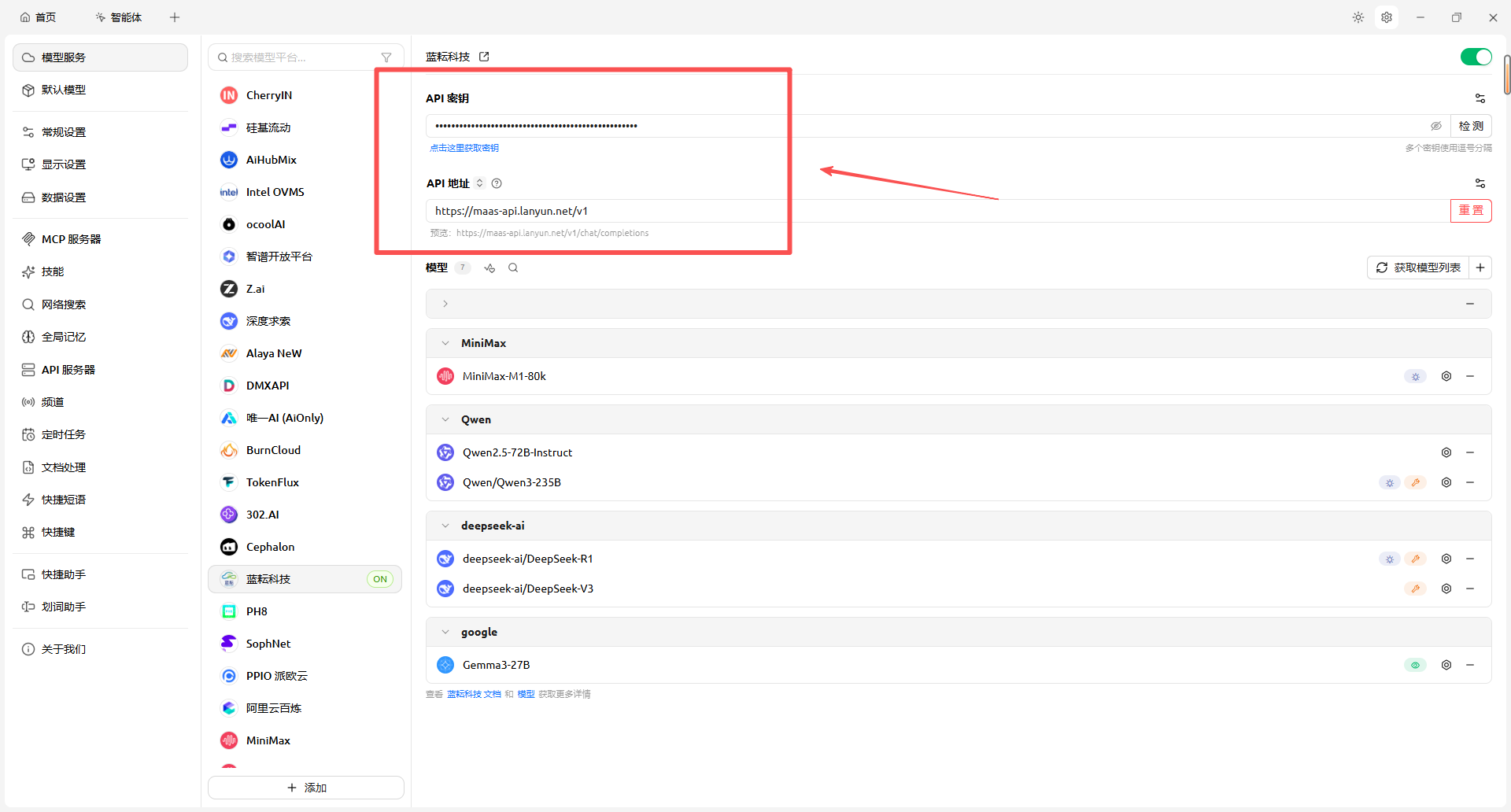The image size is (1511, 812).
Task: Open 关于我们 page
Action: pyautogui.click(x=101, y=649)
